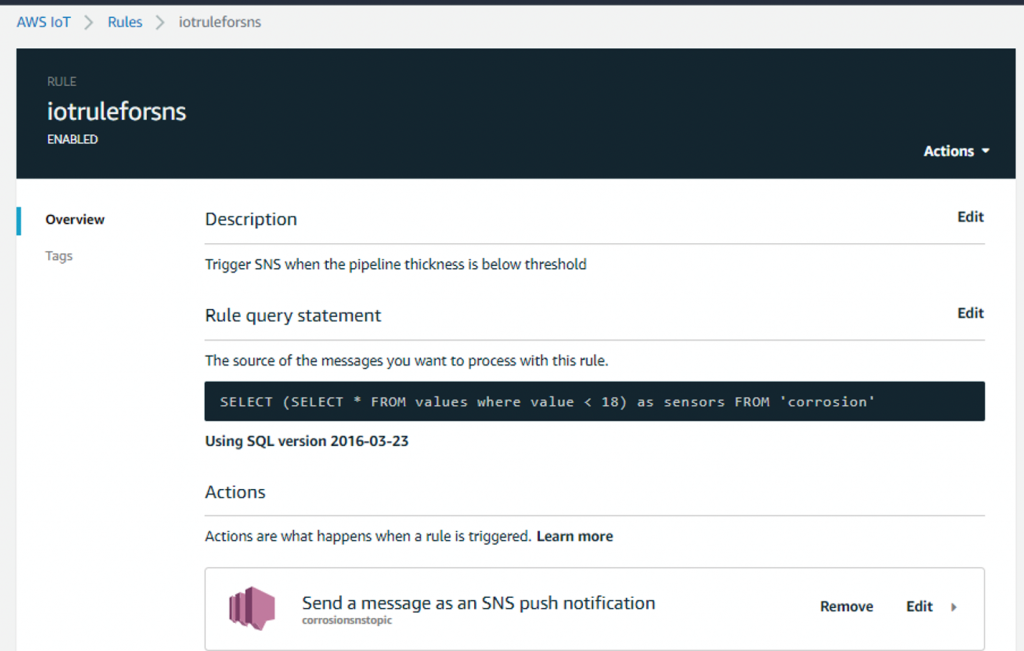The height and width of the screenshot is (651, 1024).
Task: Go to the Rules breadcrumb link
Action: click(x=125, y=22)
